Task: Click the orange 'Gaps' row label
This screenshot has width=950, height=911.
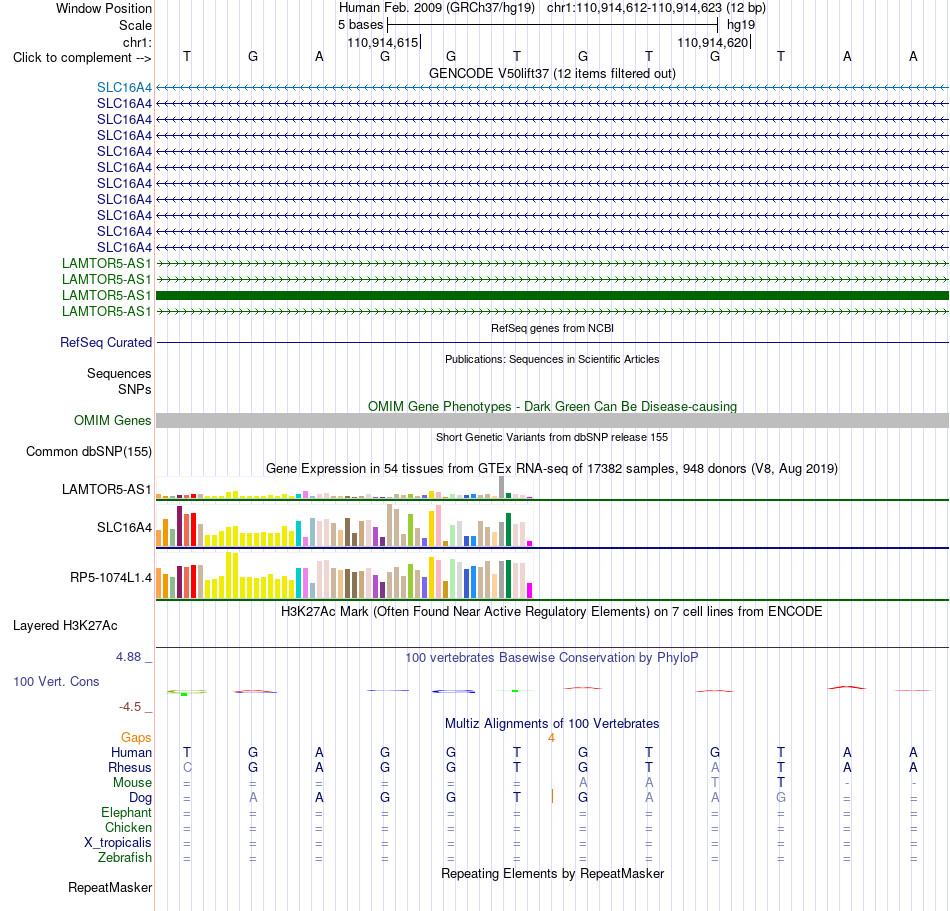Action: [136, 737]
